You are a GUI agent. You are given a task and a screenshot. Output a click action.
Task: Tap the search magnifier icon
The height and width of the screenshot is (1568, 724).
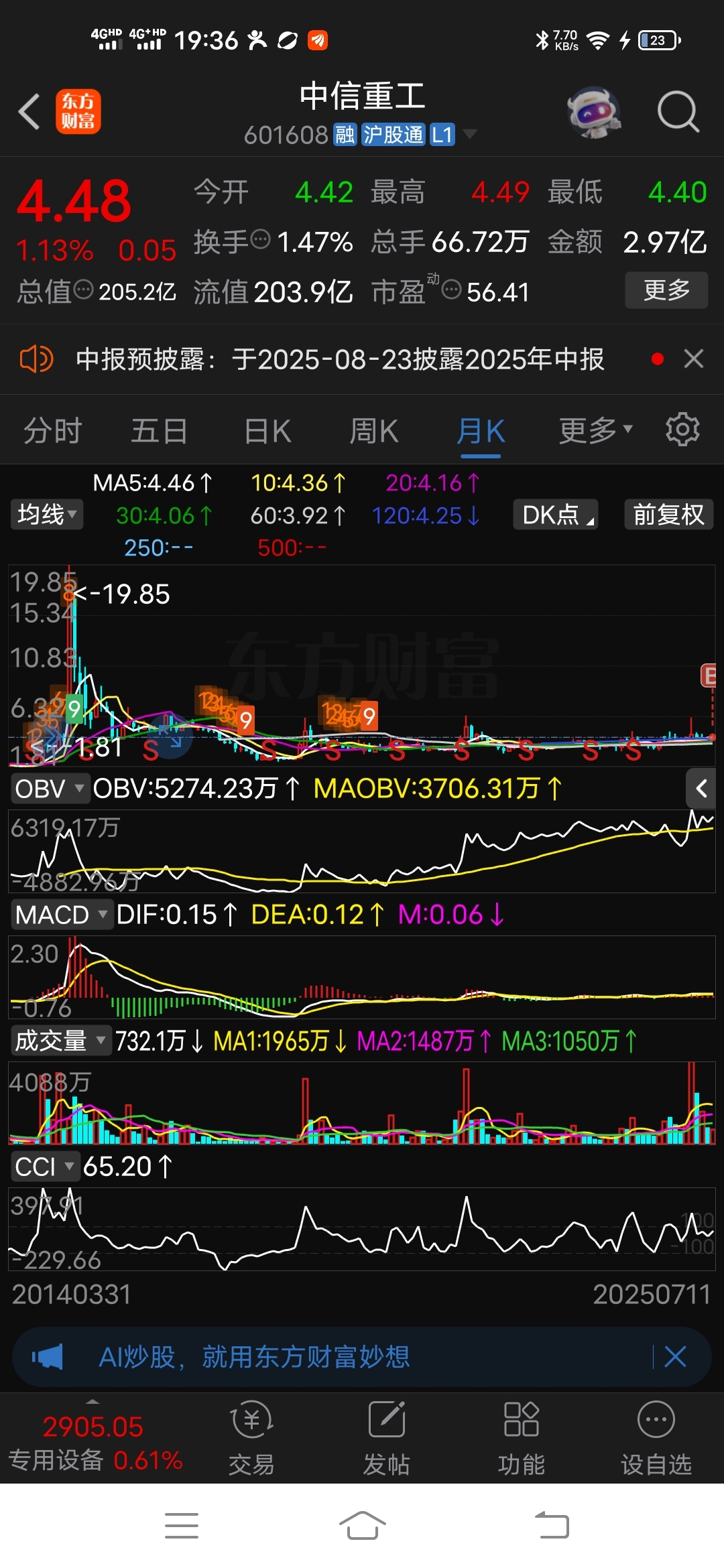click(678, 112)
